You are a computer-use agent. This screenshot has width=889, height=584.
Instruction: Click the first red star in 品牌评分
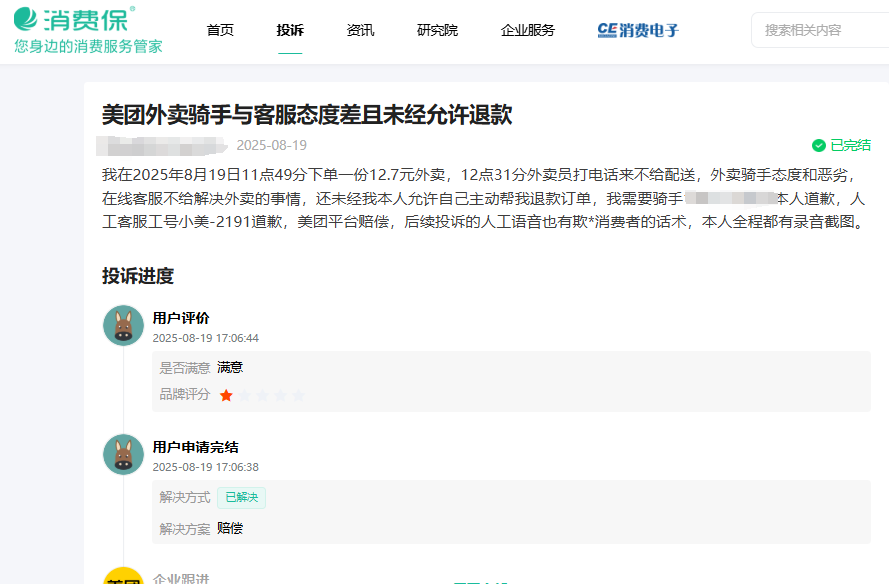226,395
